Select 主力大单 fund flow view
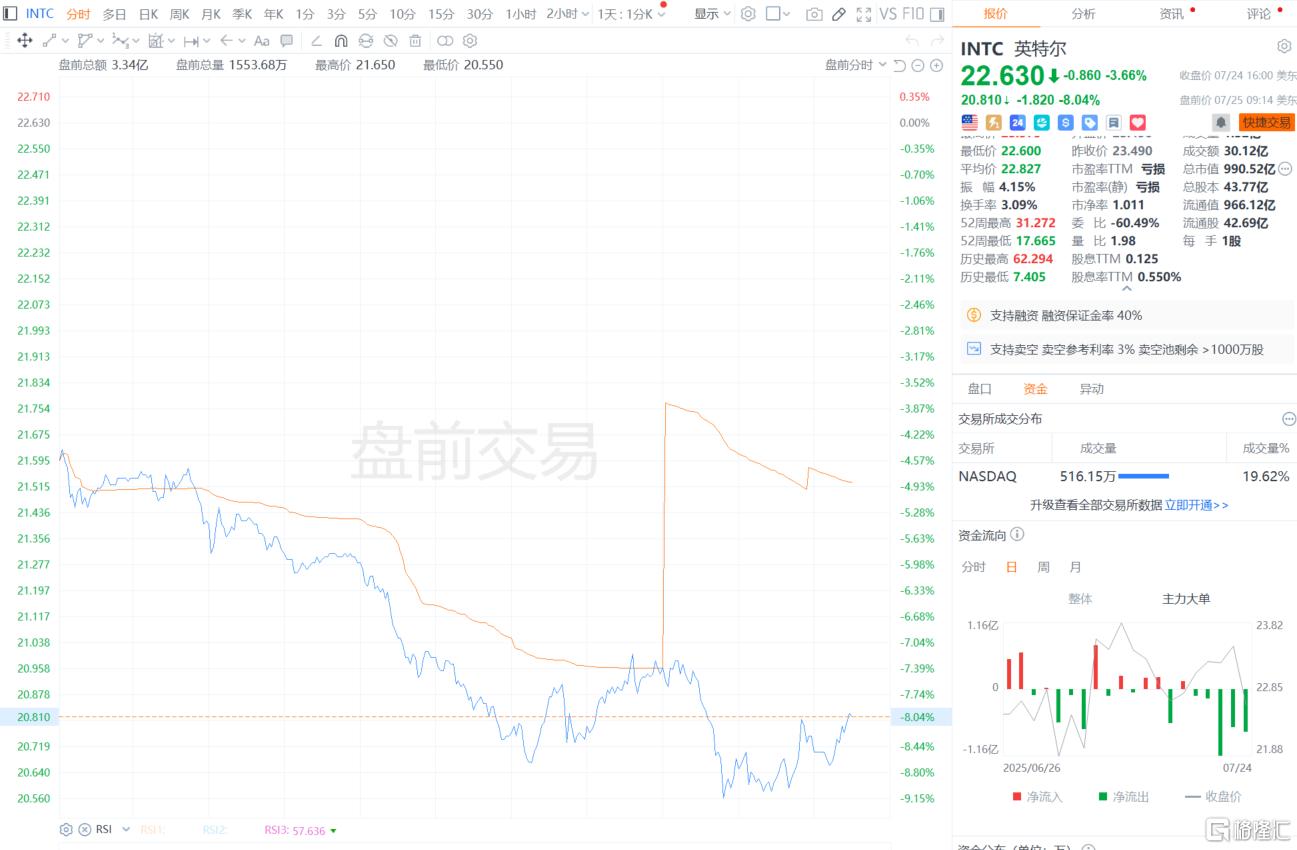 point(1186,599)
